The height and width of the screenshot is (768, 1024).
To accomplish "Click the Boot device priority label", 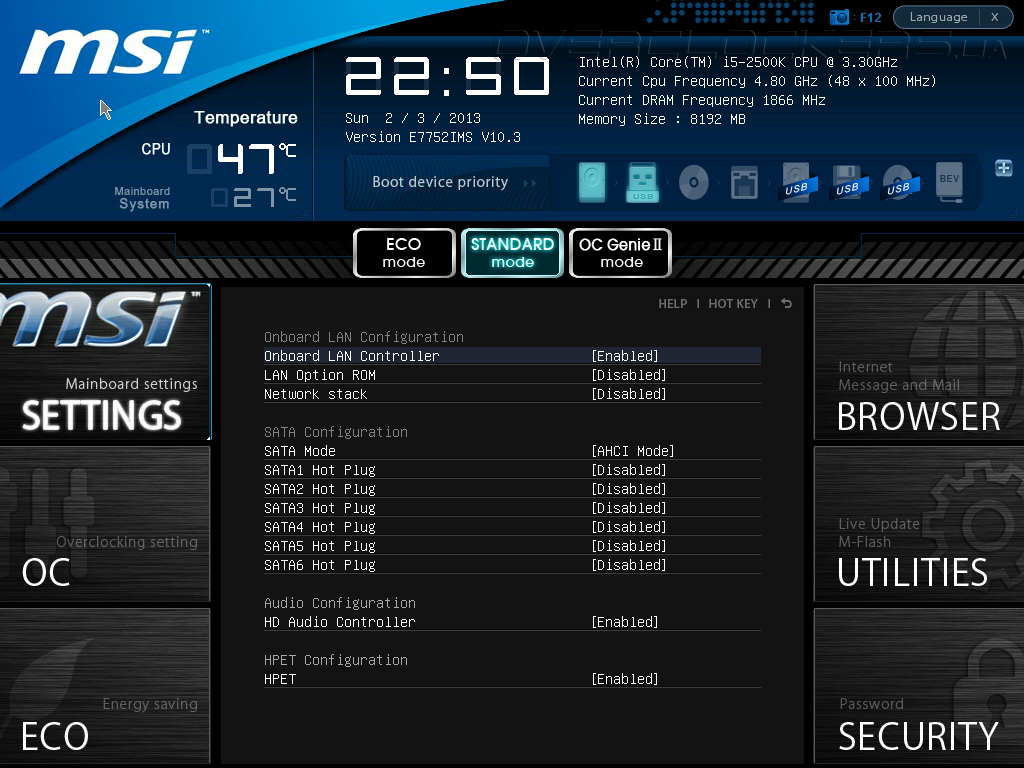I will [440, 182].
